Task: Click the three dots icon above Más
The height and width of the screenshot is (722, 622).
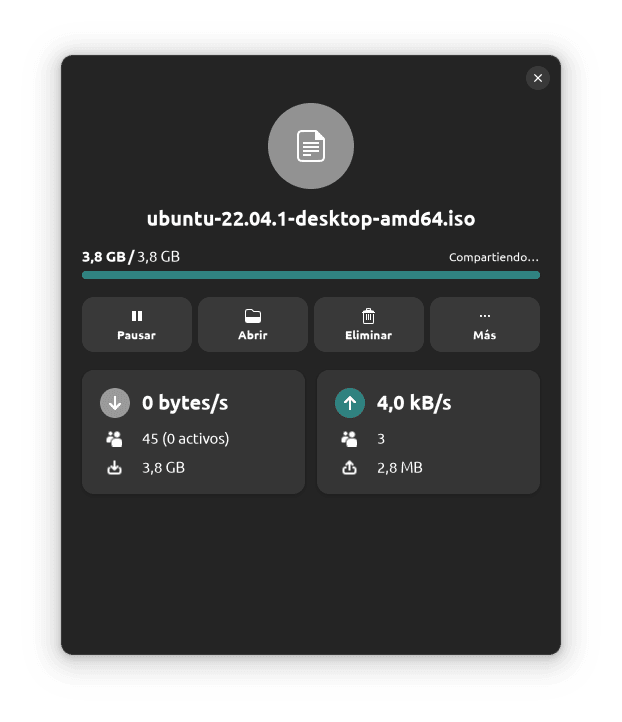Action: tap(485, 316)
